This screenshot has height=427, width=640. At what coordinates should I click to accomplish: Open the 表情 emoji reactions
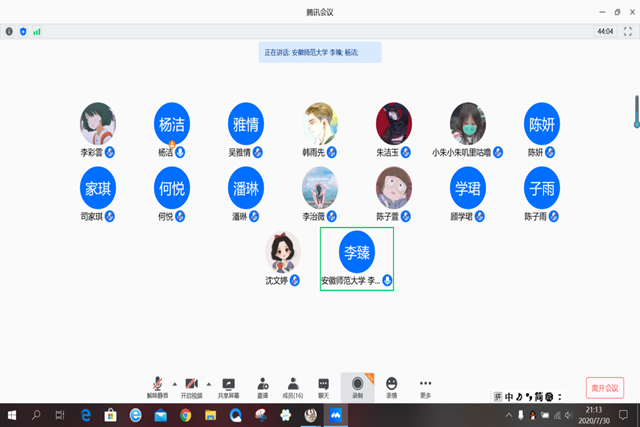pos(391,385)
